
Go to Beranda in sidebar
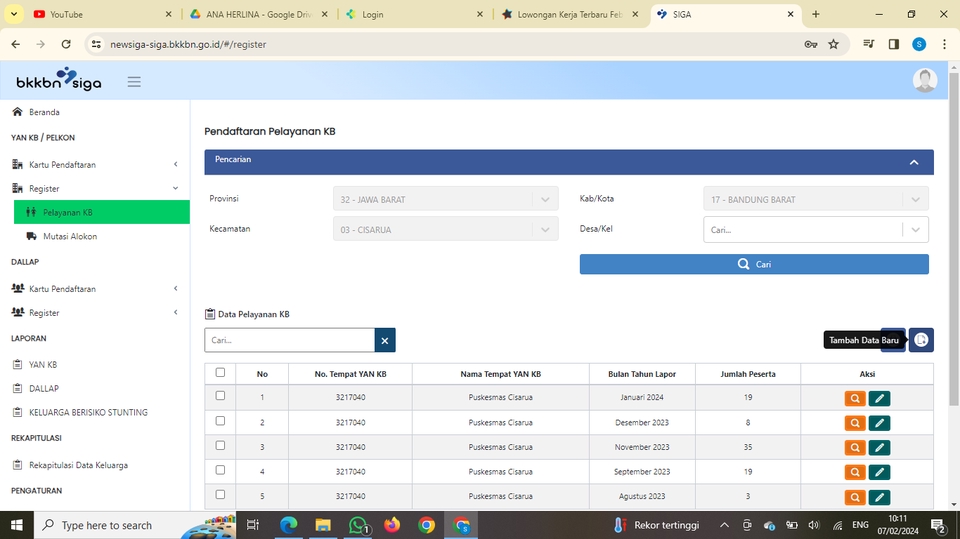pyautogui.click(x=36, y=112)
